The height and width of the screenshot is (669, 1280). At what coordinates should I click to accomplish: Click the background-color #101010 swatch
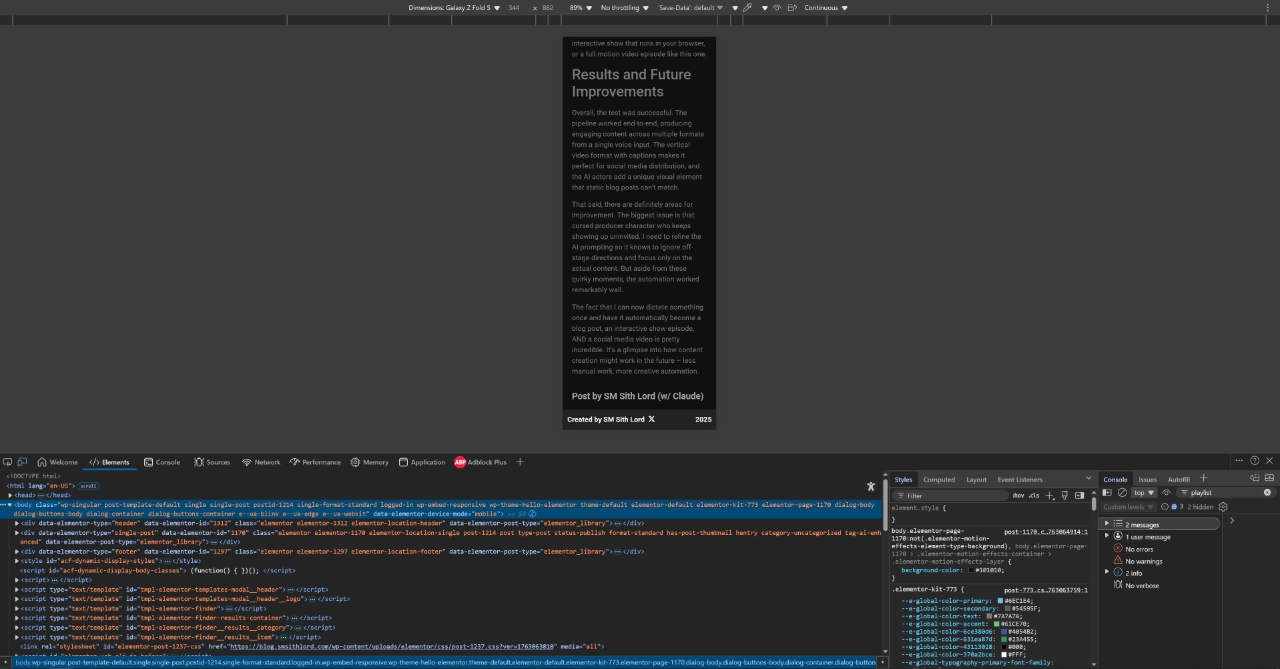(x=972, y=569)
